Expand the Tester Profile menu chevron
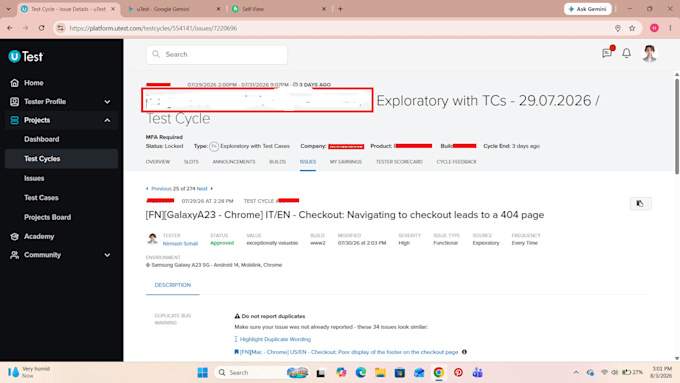680x383 pixels. coord(107,101)
